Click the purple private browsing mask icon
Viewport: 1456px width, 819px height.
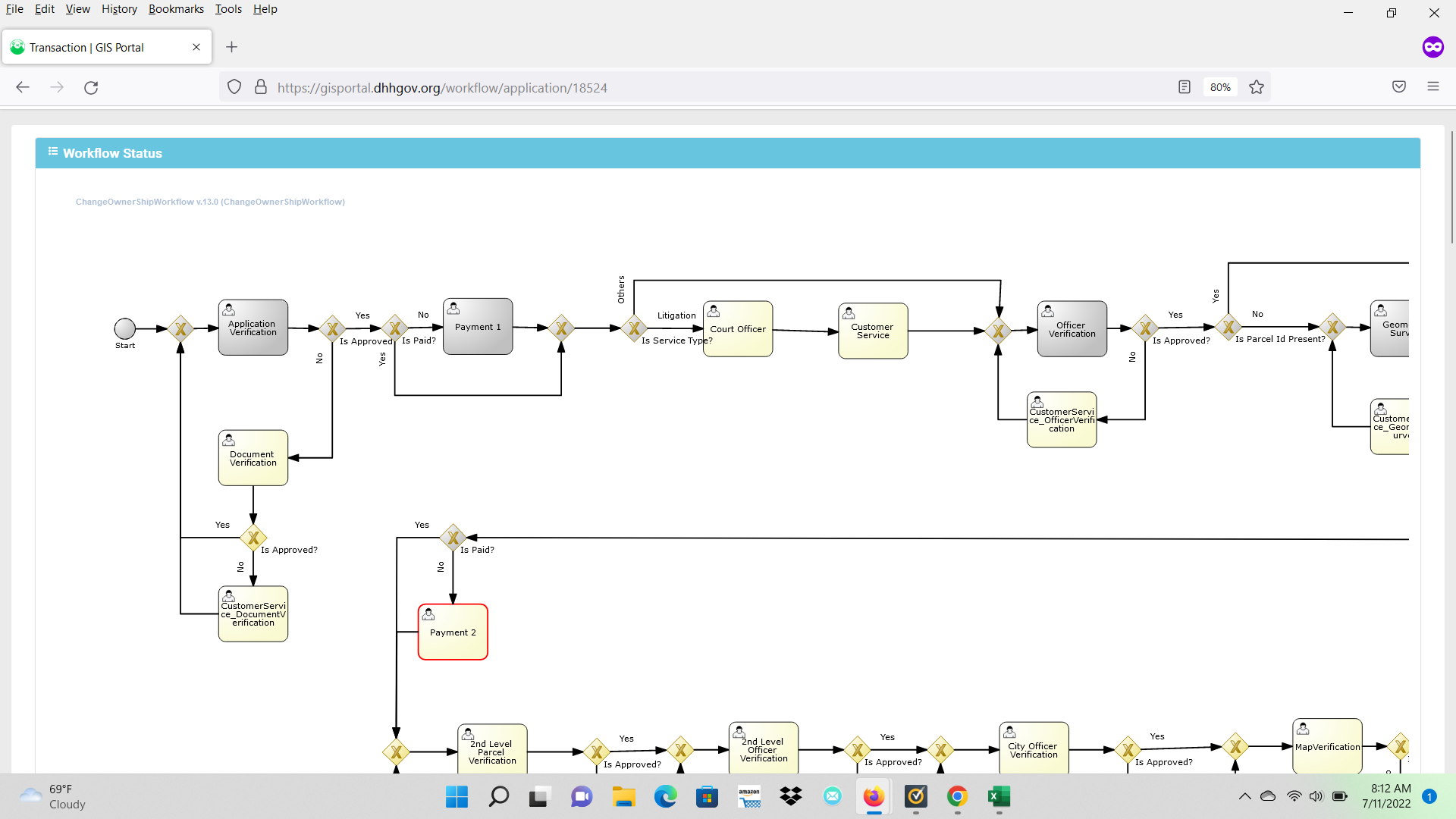[x=1432, y=47]
